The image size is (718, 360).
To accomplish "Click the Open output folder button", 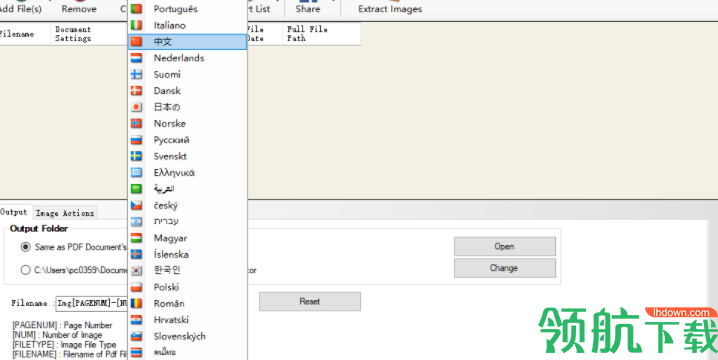I will pyautogui.click(x=505, y=246).
